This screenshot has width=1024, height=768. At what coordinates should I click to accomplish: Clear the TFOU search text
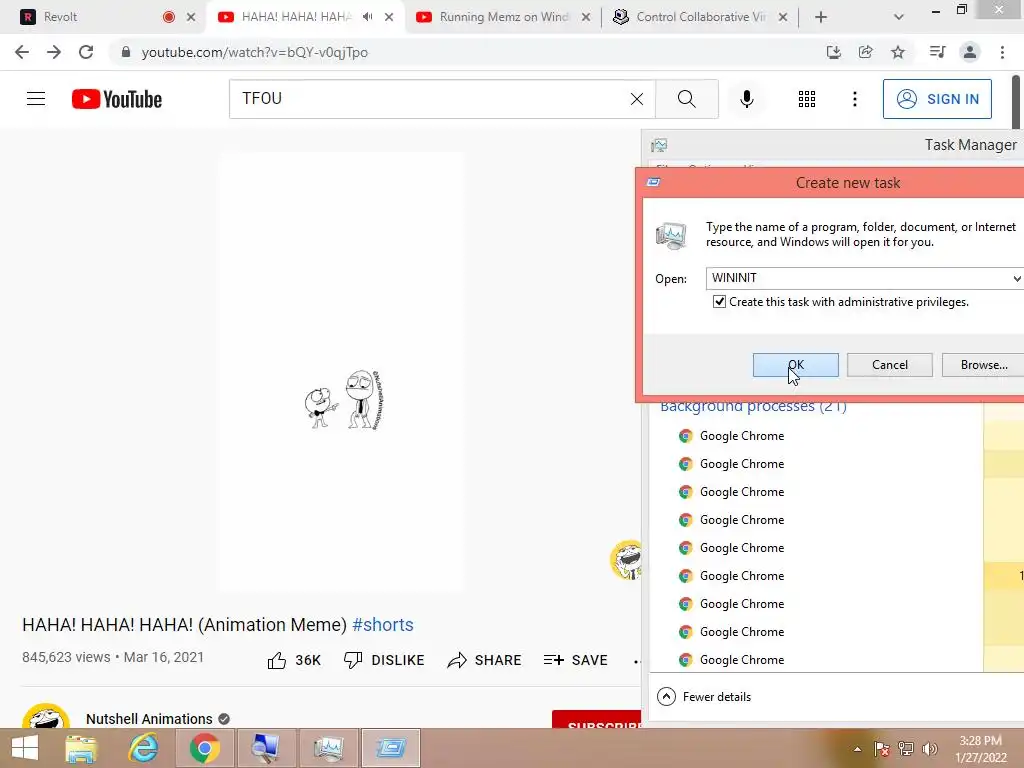pos(637,99)
